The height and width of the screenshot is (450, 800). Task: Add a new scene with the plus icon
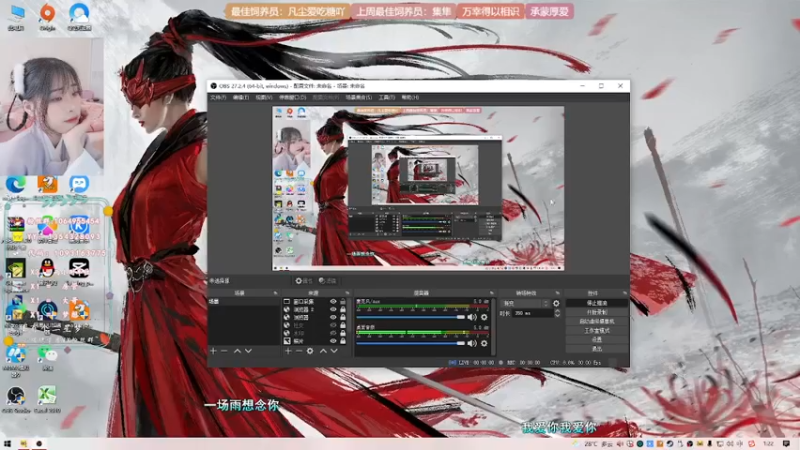[x=213, y=351]
